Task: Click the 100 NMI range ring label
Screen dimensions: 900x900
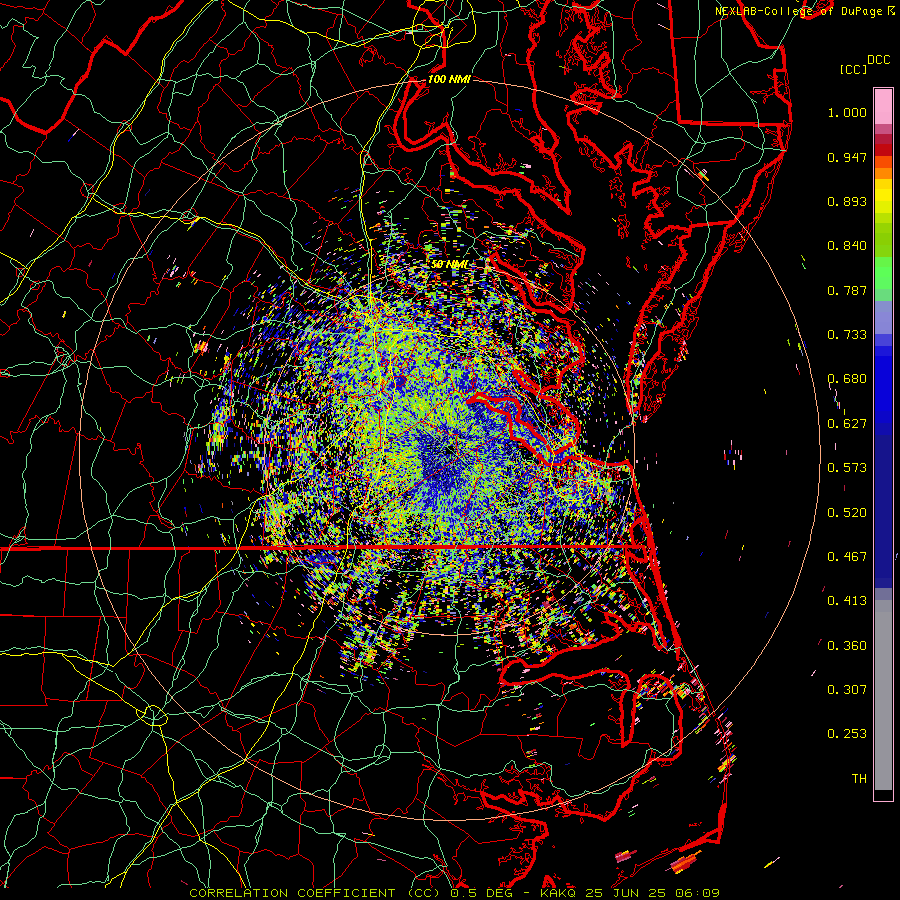Action: (x=449, y=79)
